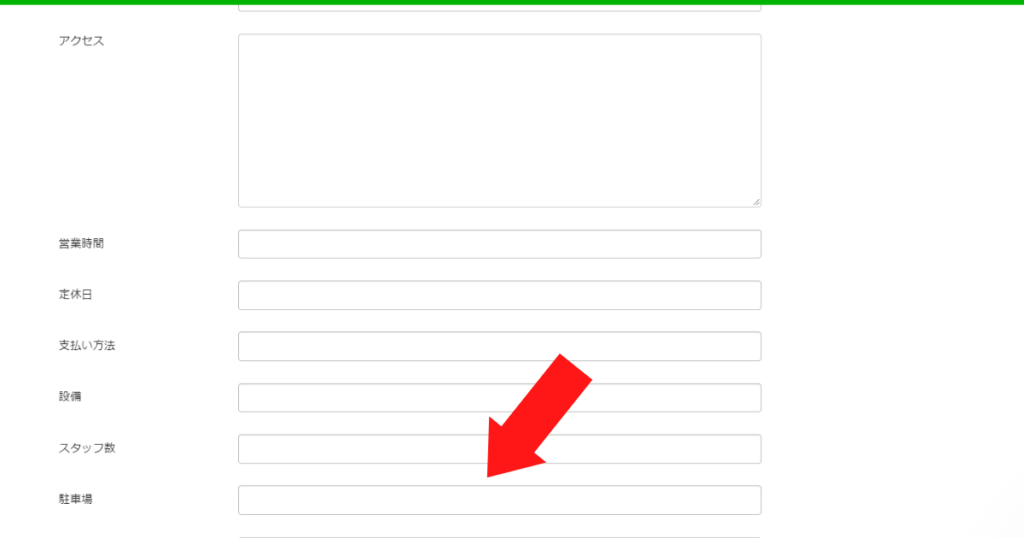Click the スタッフ数 label

click(x=87, y=448)
